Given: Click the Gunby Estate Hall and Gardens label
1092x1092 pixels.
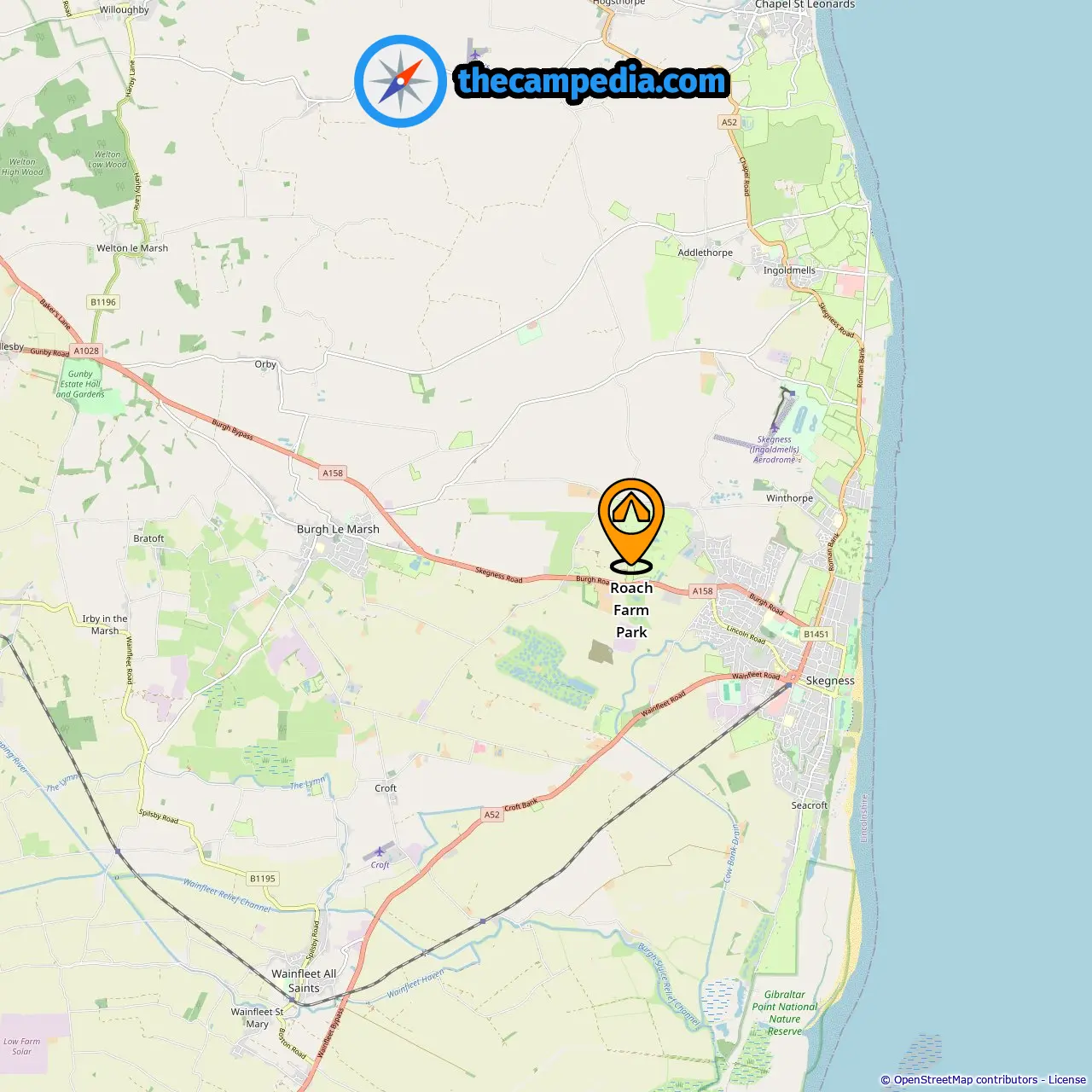Looking at the screenshot, I should [x=80, y=384].
